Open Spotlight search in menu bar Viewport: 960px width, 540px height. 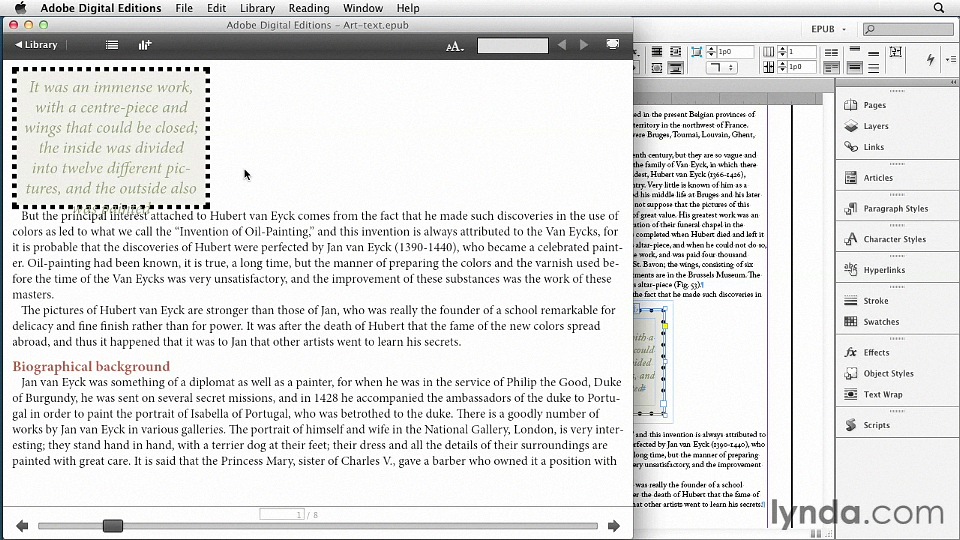(939, 8)
